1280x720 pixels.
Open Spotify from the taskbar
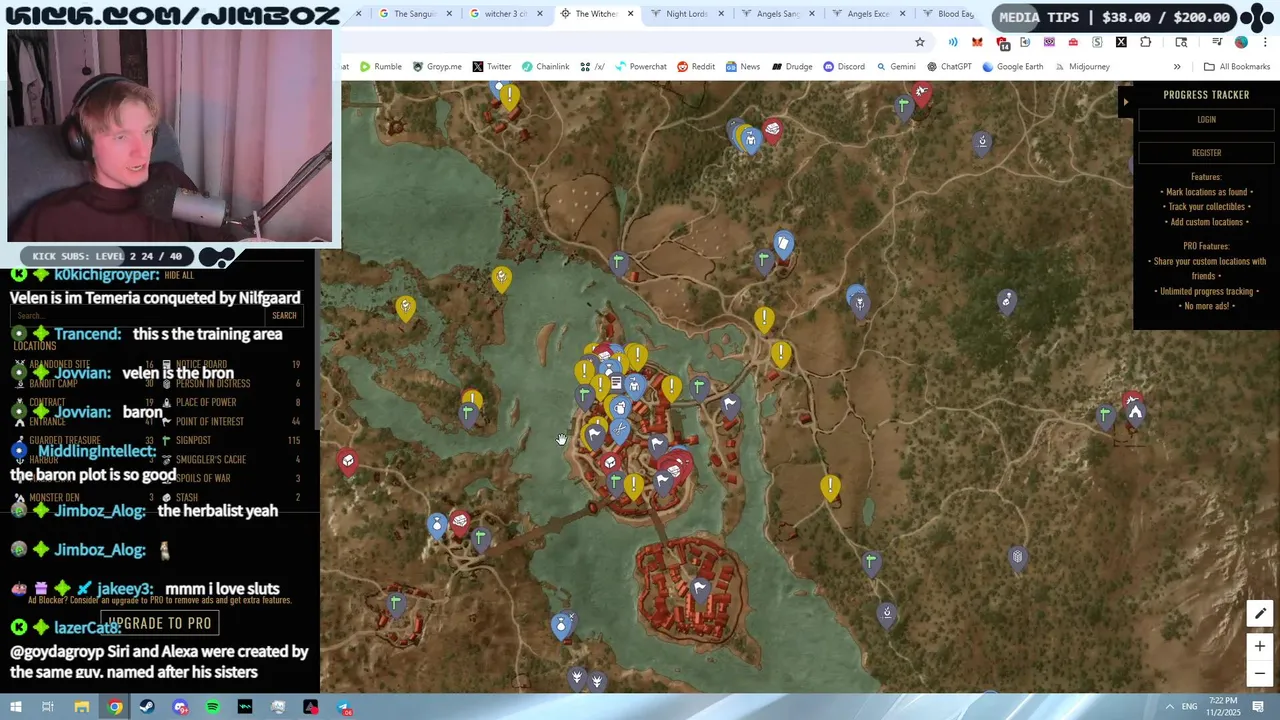point(213,707)
